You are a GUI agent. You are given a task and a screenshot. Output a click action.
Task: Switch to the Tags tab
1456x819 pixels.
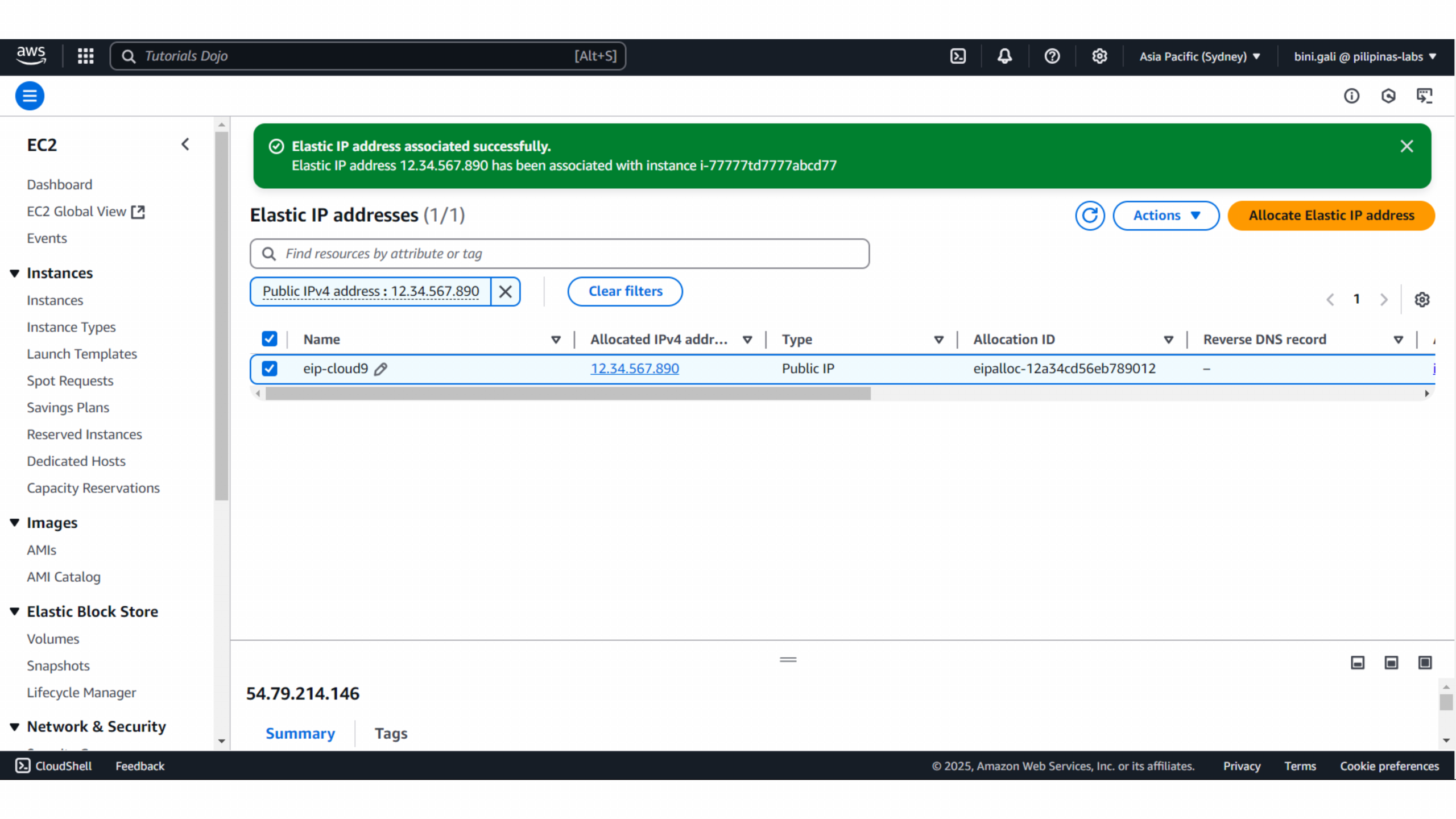click(391, 733)
